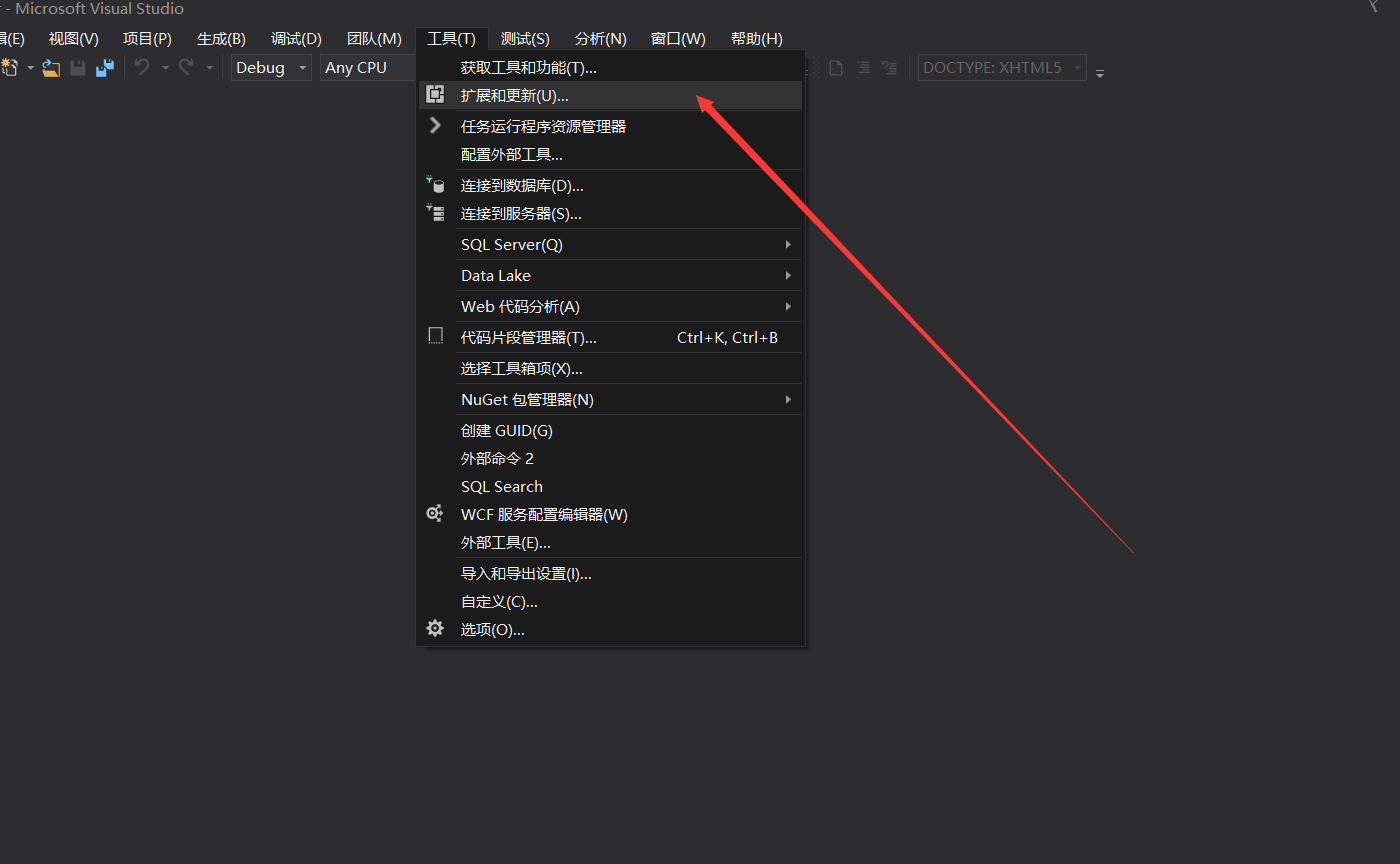Open the Debug configuration dropdown
This screenshot has height=864, width=1400.
click(271, 68)
